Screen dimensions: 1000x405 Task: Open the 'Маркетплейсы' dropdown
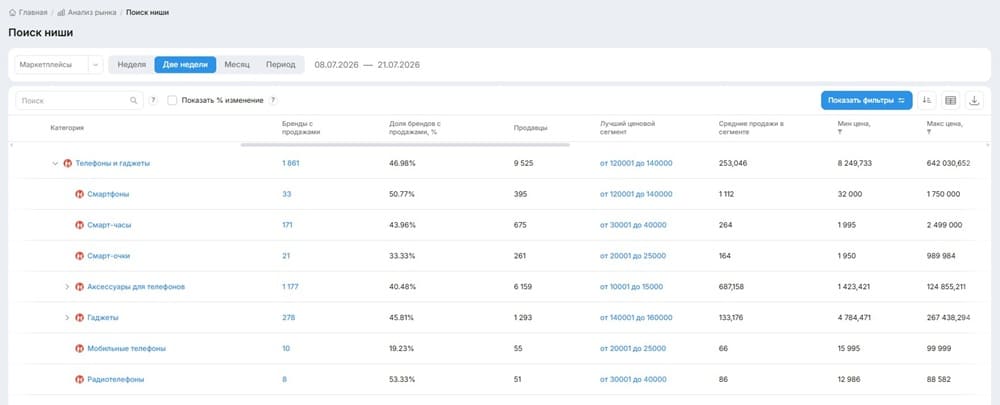(x=59, y=64)
